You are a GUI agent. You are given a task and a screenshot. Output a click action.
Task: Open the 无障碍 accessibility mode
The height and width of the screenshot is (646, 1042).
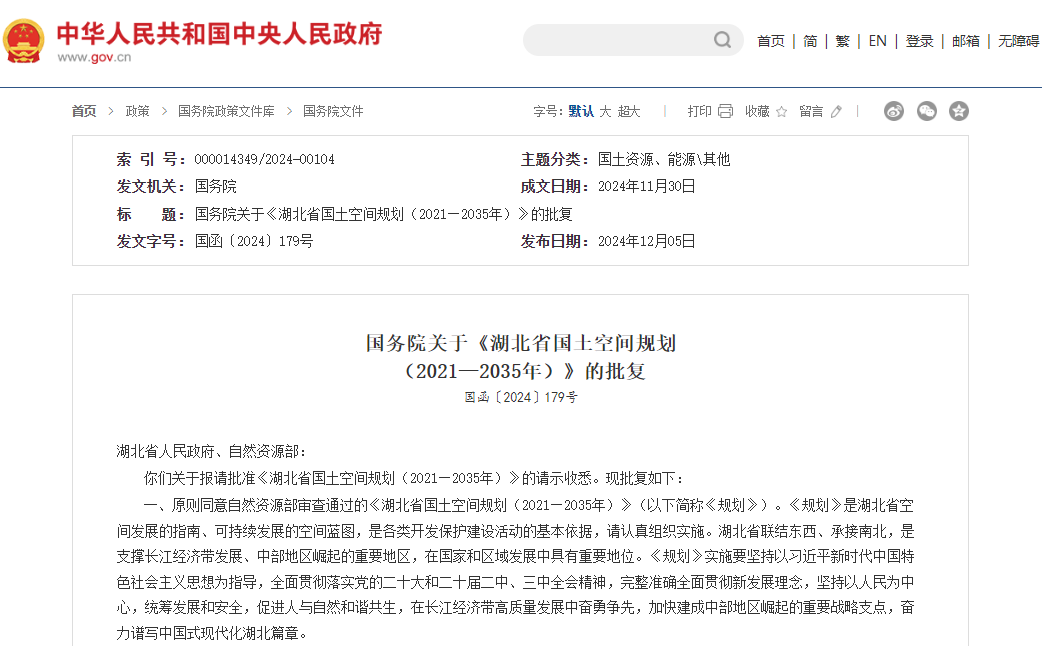1017,40
